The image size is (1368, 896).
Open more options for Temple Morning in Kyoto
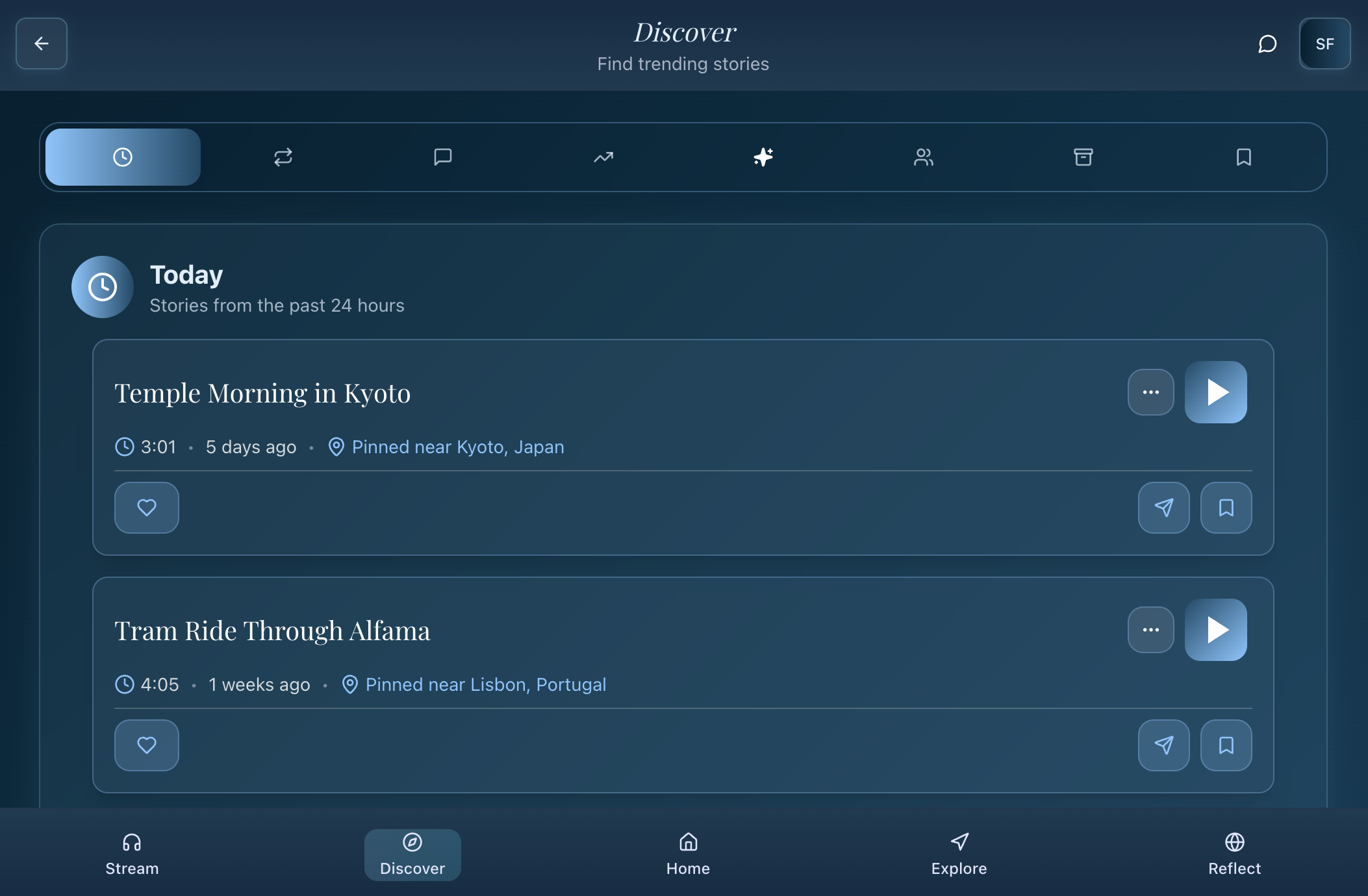tap(1150, 392)
